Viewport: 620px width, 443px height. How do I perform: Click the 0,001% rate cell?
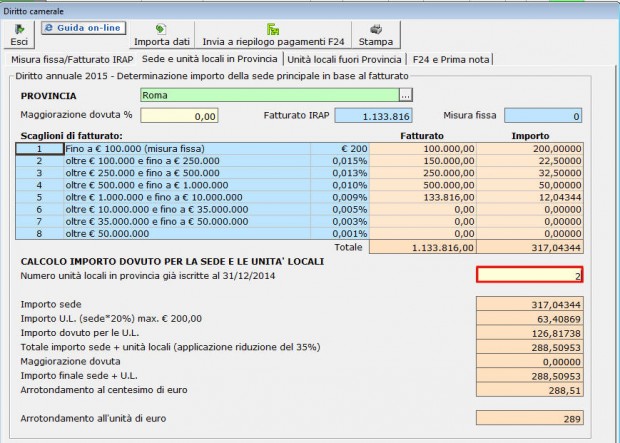[340, 234]
